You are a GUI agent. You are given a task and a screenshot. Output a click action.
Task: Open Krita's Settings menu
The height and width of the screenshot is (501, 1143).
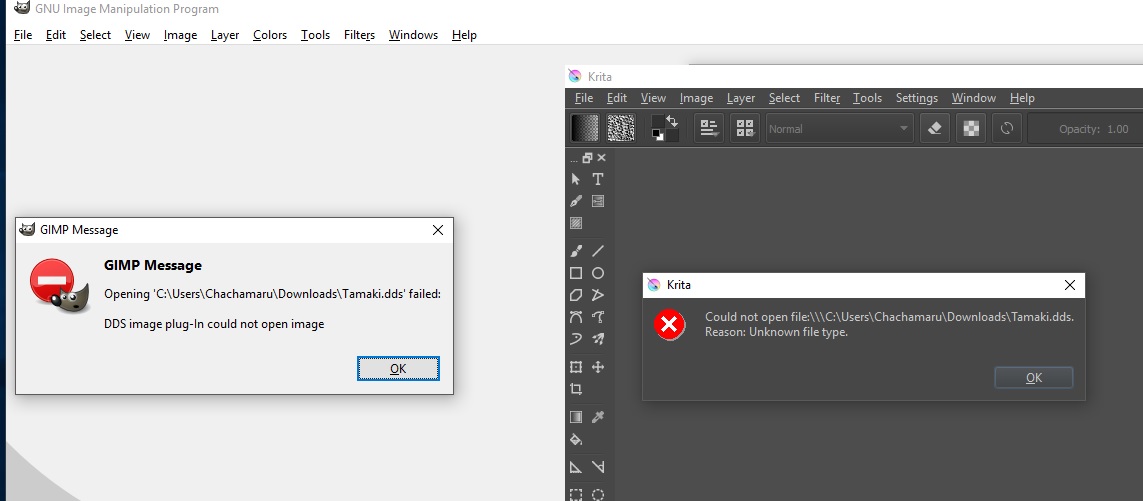(x=916, y=98)
